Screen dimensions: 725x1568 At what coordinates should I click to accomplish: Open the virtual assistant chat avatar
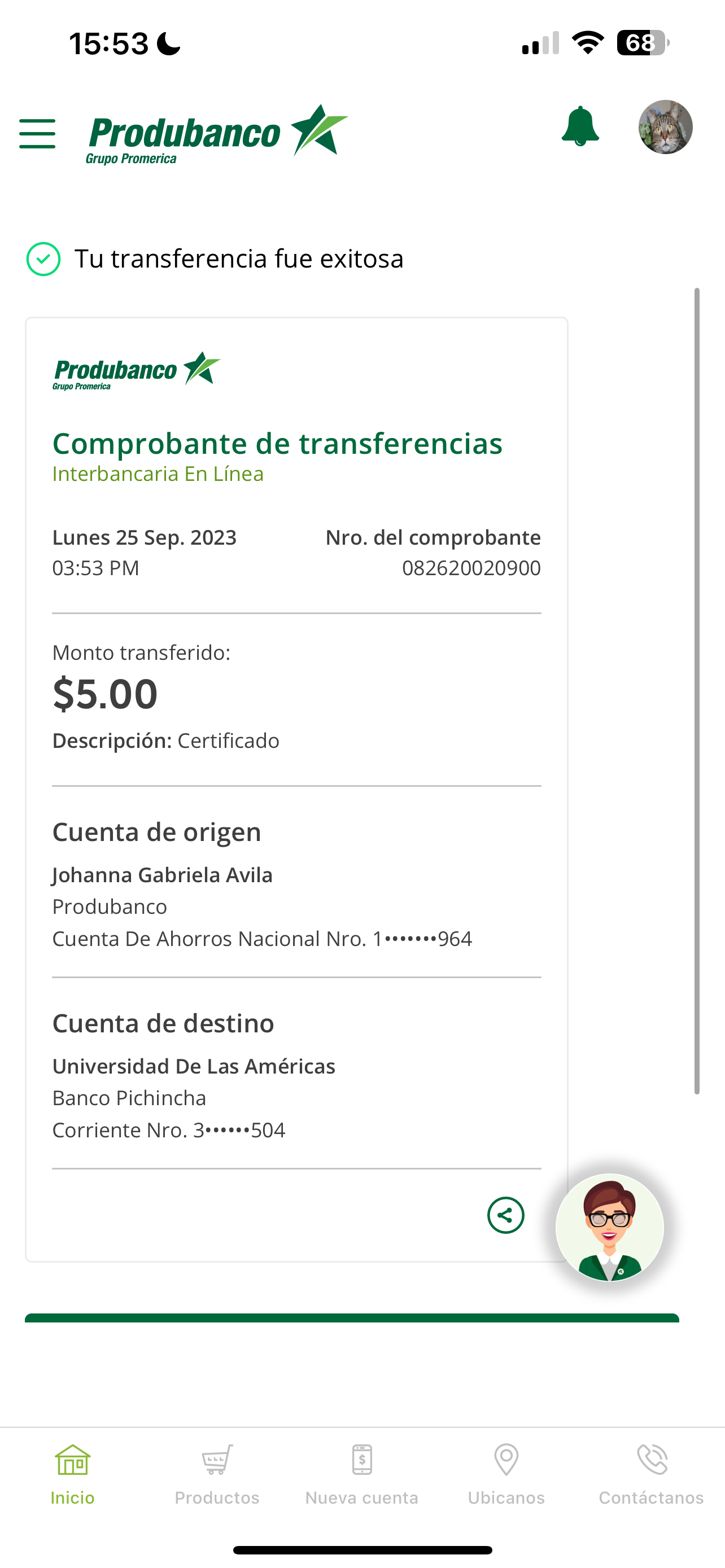(x=609, y=1227)
